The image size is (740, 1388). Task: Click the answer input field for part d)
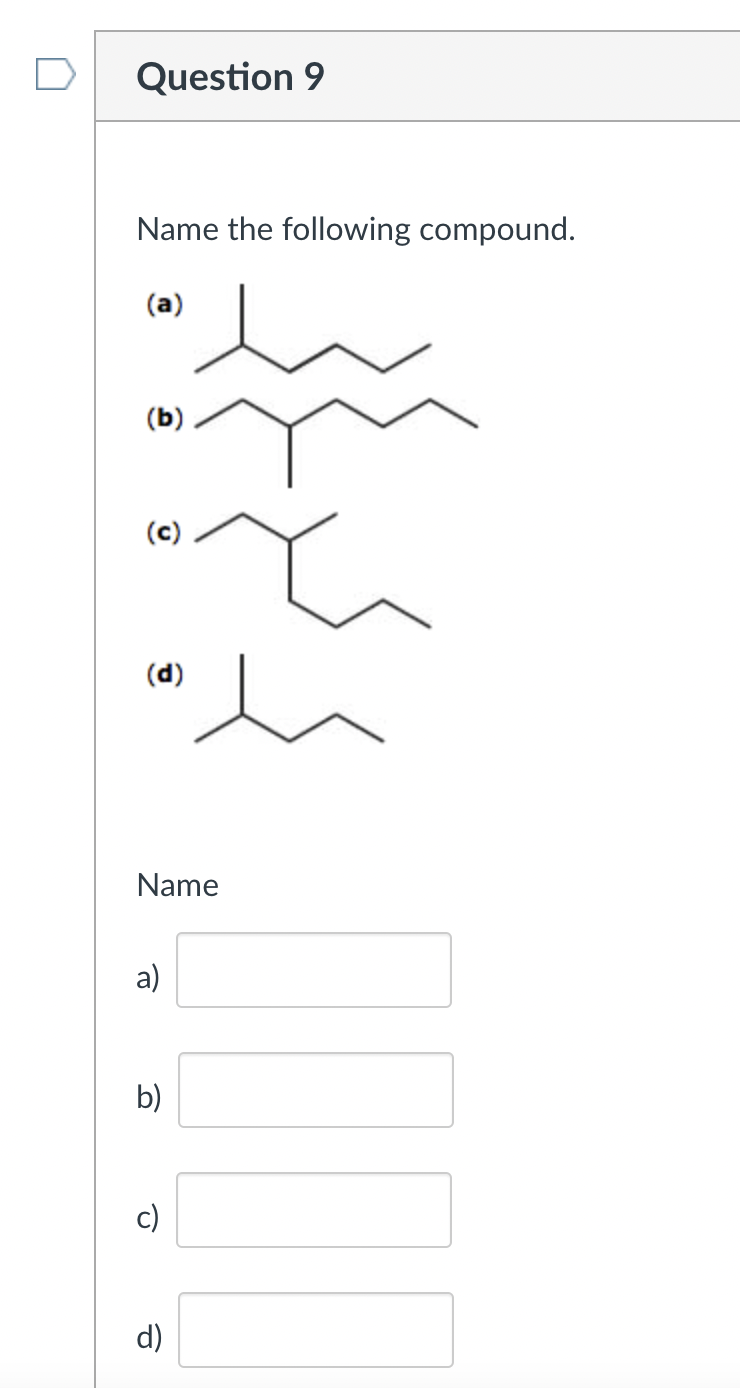(315, 1330)
